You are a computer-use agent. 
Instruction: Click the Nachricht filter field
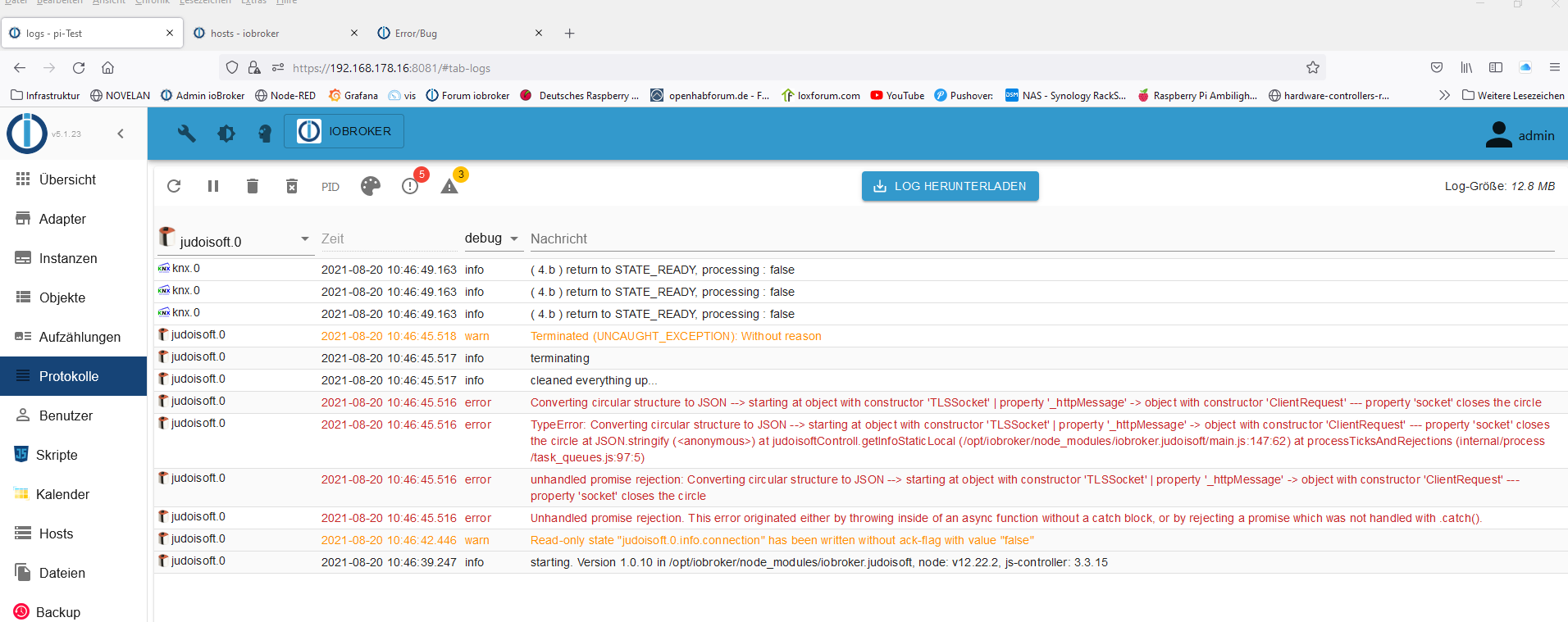[1042, 239]
